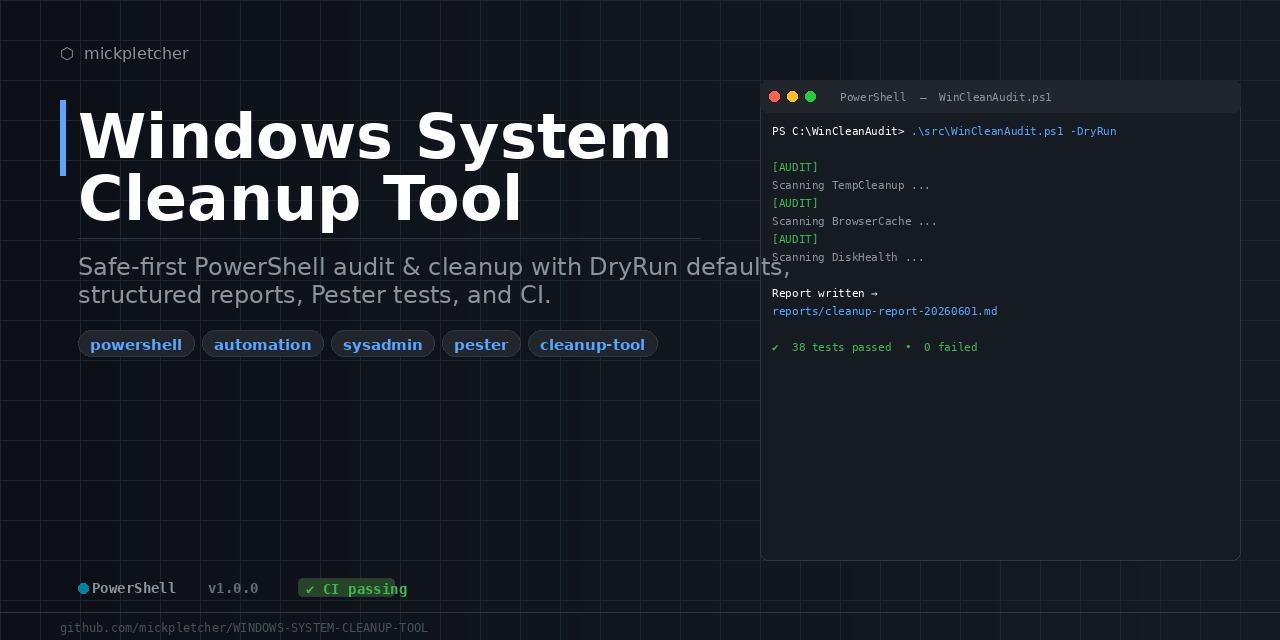1280x640 pixels.
Task: Click the 38 tests passed result line
Action: tap(875, 347)
